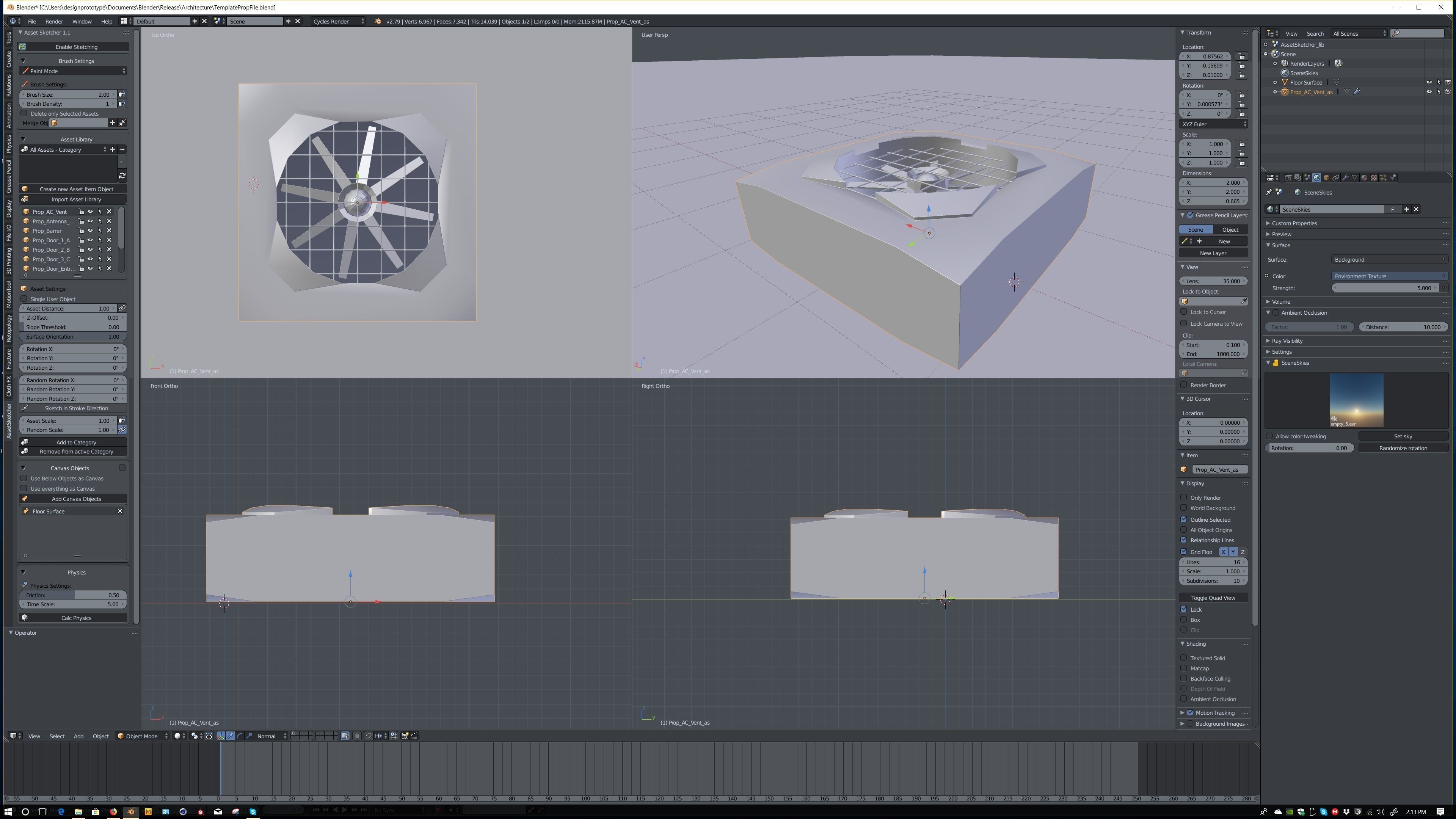Open the World properties tab
The height and width of the screenshot is (819, 1456).
[x=1317, y=177]
